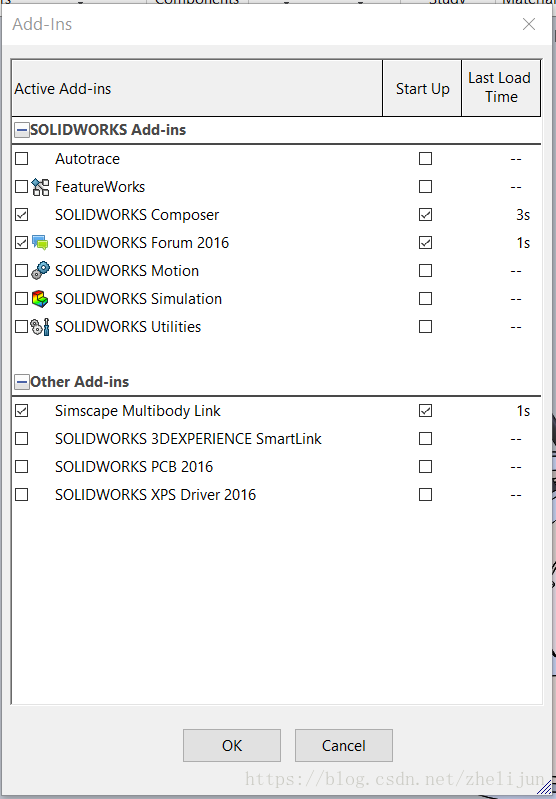Select the SOLIDWORKS Composer label

[x=137, y=215]
